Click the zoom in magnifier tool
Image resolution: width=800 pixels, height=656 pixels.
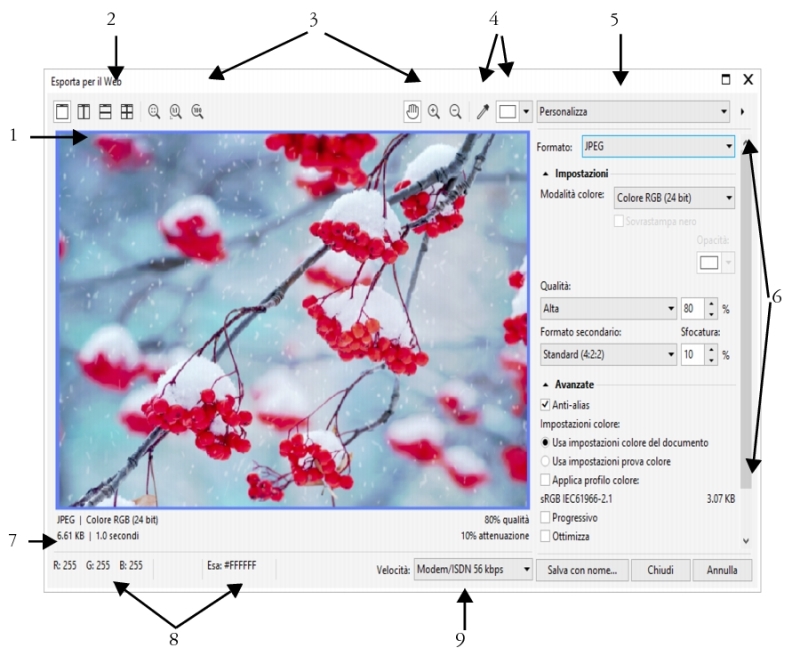coord(434,112)
